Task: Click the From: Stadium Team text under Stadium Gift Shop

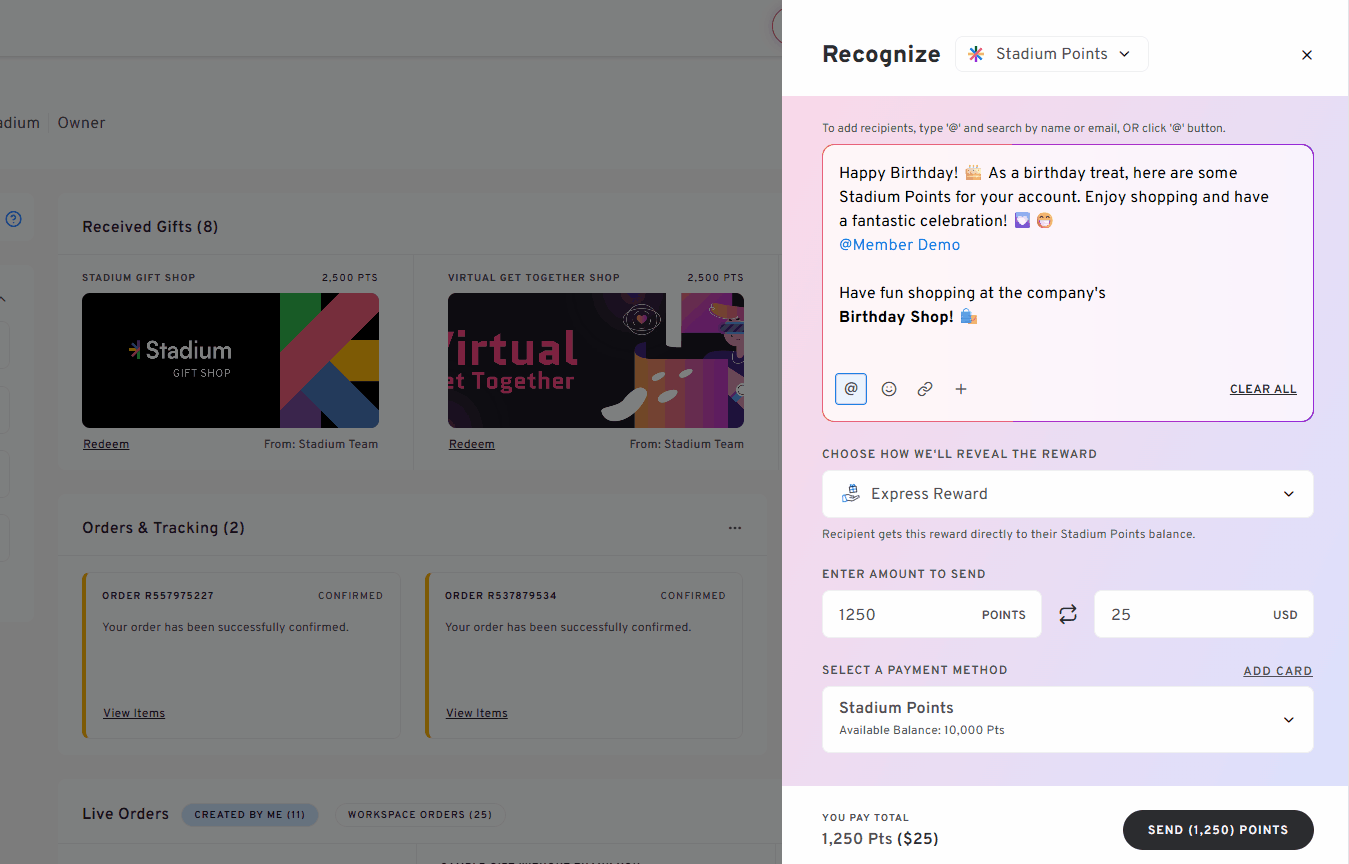Action: click(321, 444)
